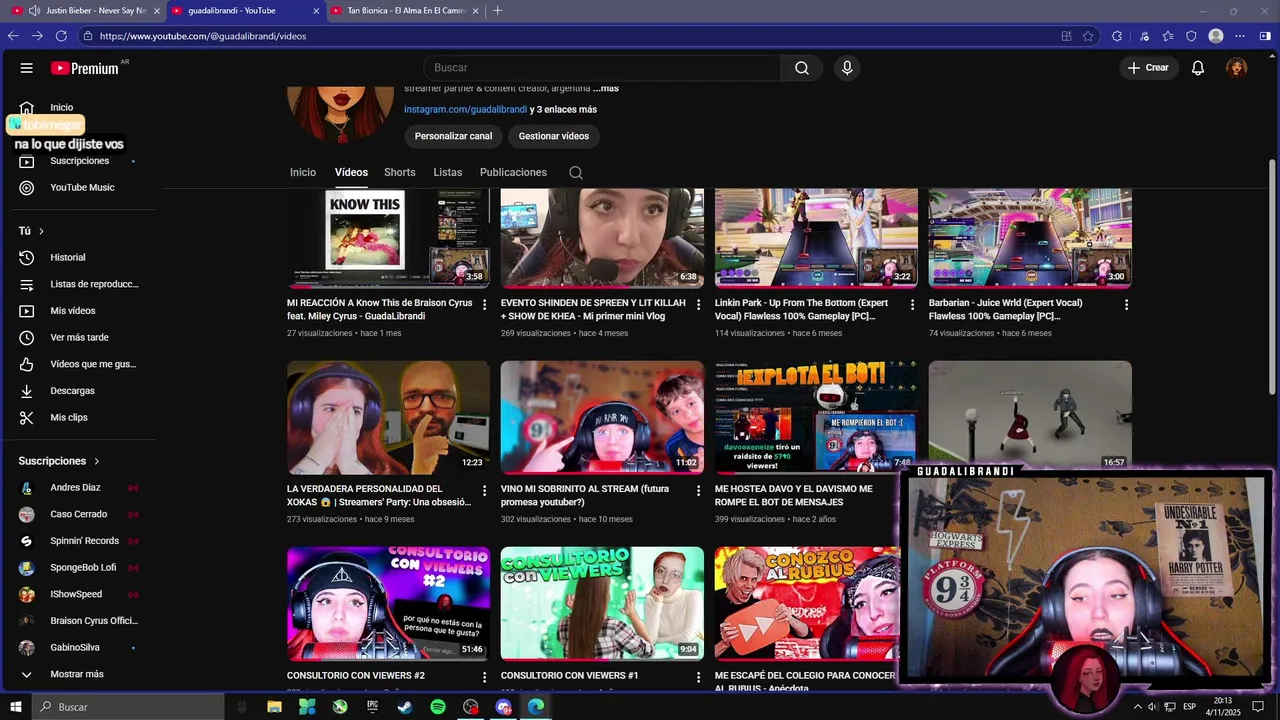Click the search magnifier button
The width and height of the screenshot is (1280, 720).
tap(802, 68)
